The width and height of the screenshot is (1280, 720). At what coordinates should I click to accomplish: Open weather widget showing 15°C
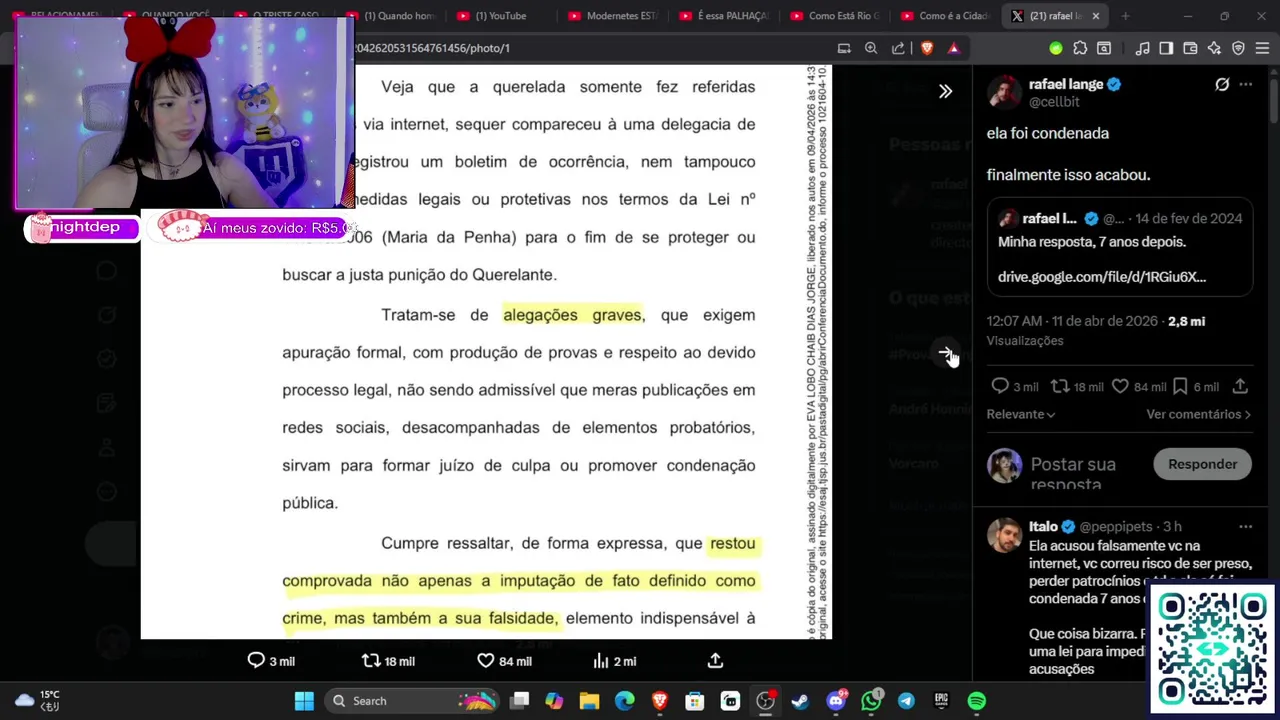click(x=37, y=700)
